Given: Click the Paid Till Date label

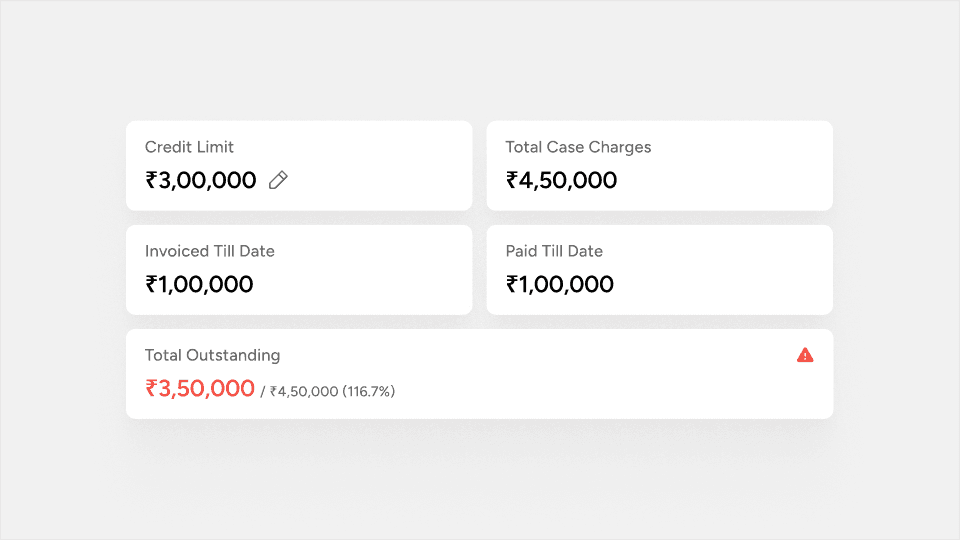Looking at the screenshot, I should [554, 251].
